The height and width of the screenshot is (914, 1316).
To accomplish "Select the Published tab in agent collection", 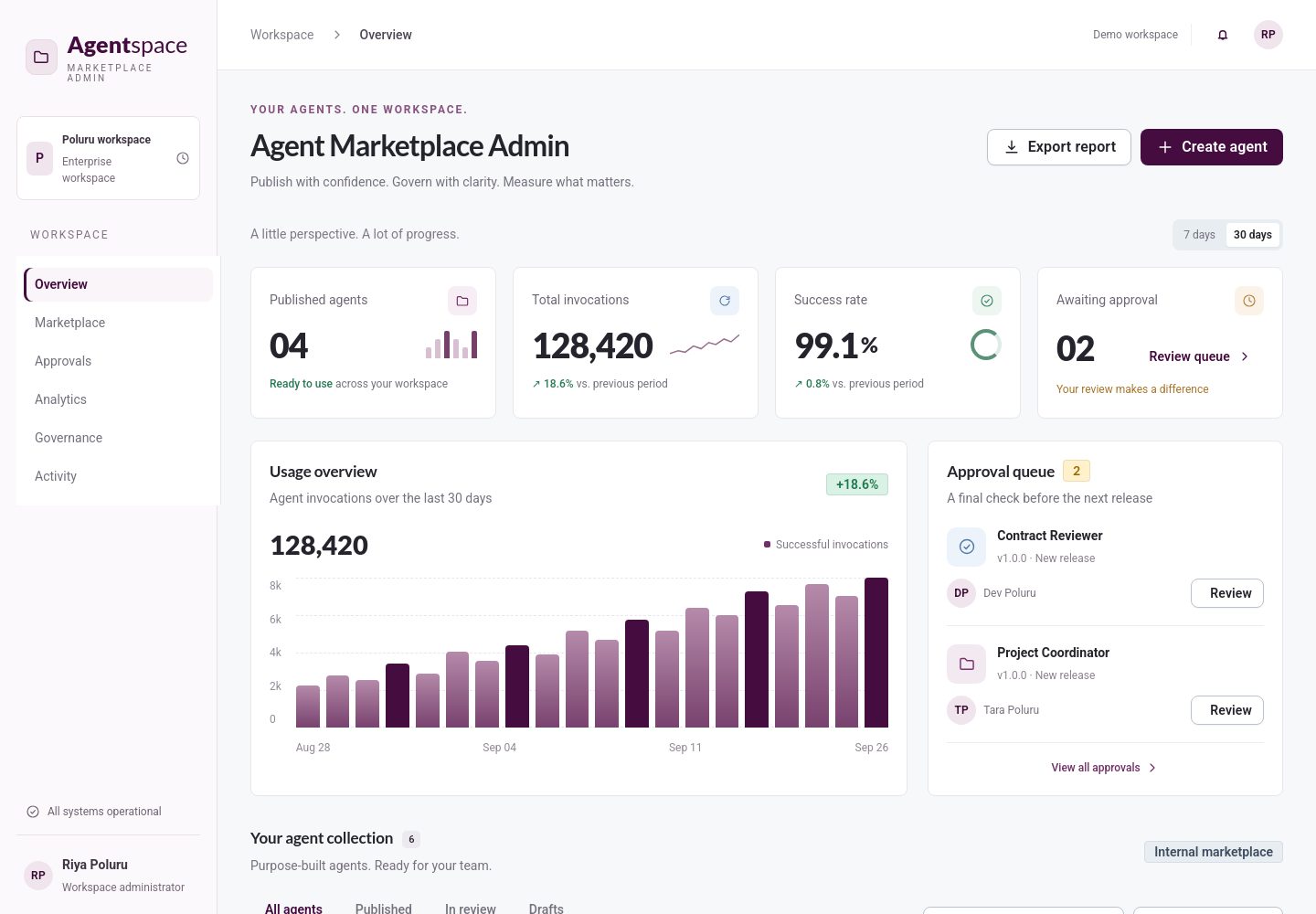I will (x=384, y=909).
